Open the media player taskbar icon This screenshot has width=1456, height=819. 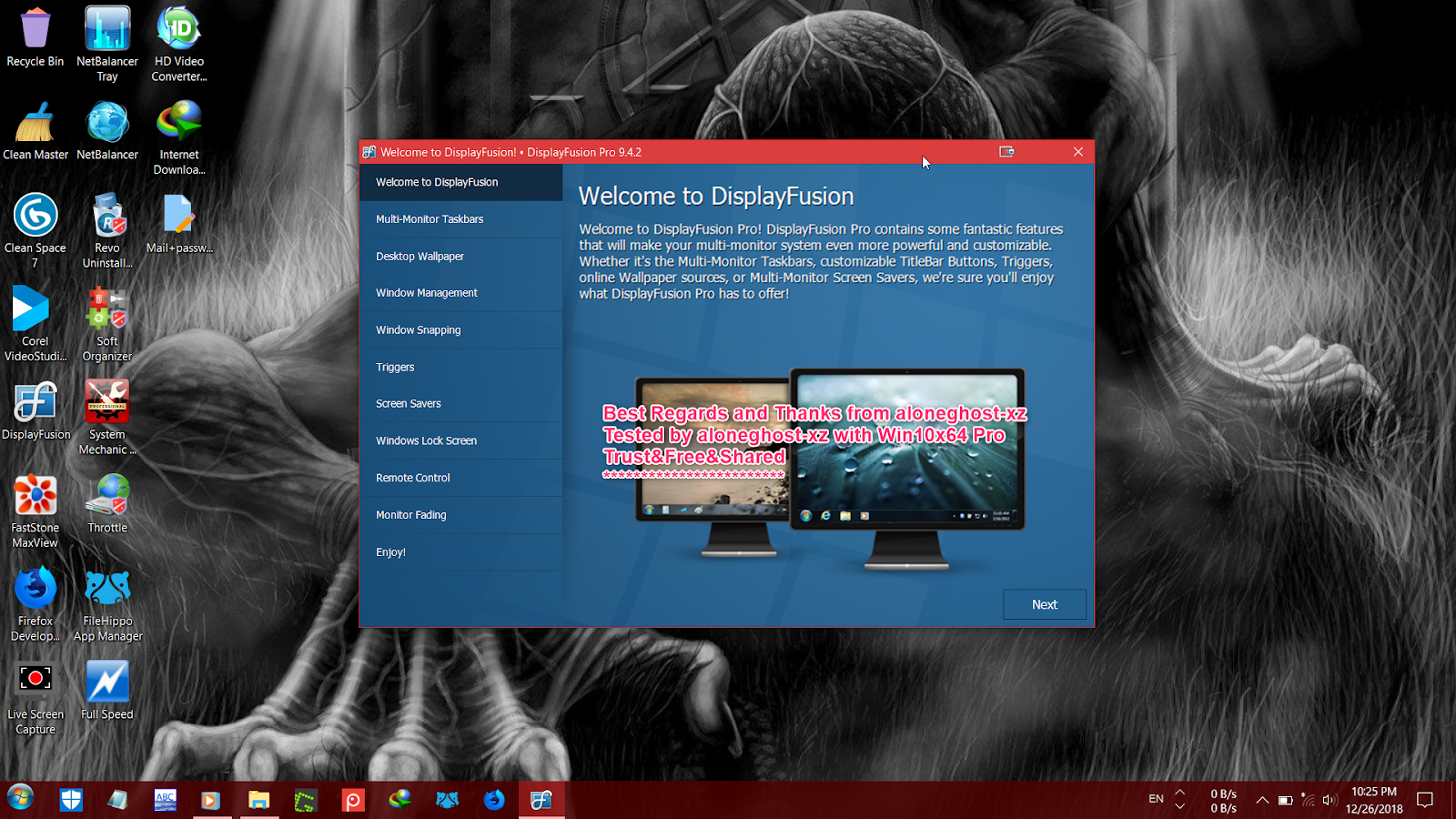[211, 800]
